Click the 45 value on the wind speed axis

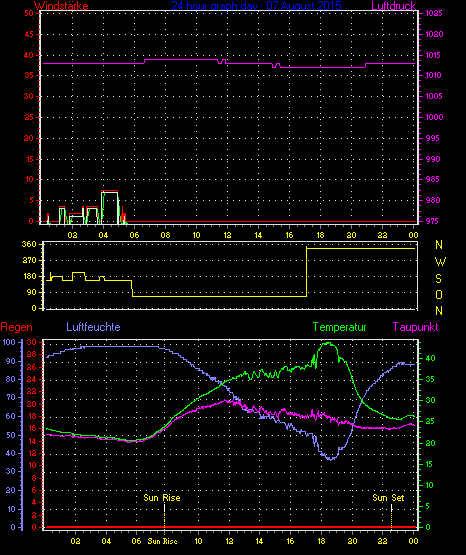pyautogui.click(x=29, y=34)
